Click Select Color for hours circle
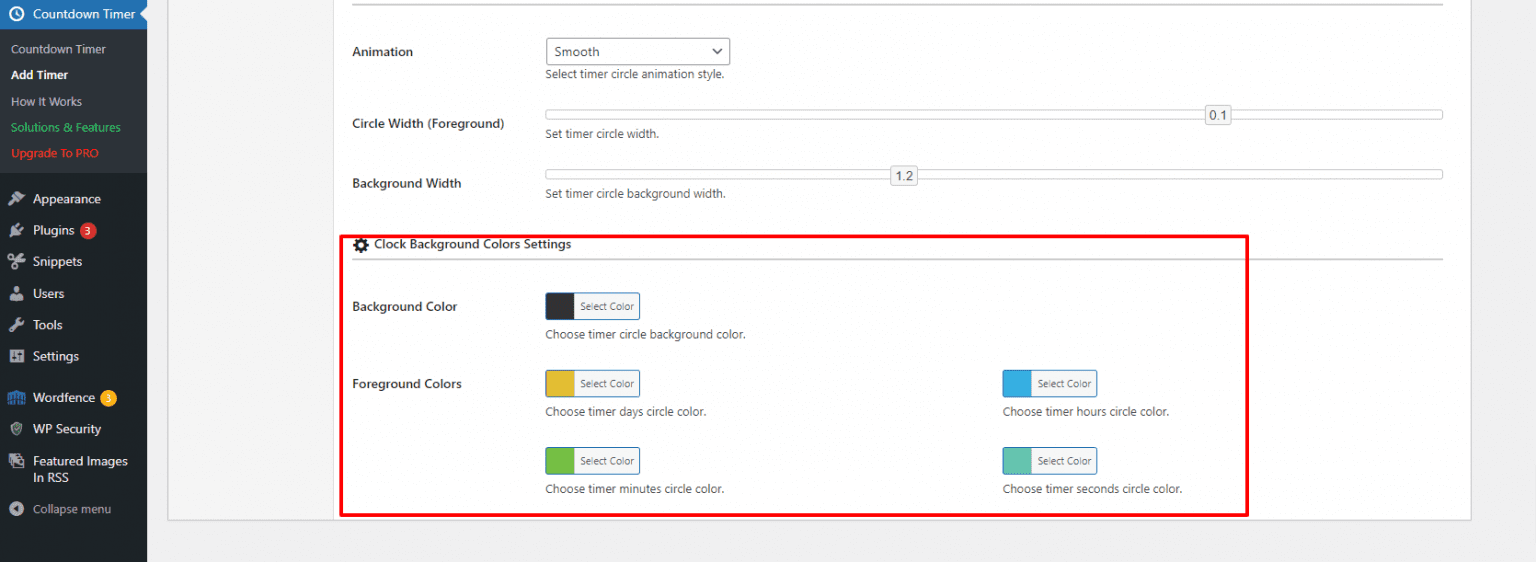This screenshot has width=1536, height=562. [x=1064, y=384]
